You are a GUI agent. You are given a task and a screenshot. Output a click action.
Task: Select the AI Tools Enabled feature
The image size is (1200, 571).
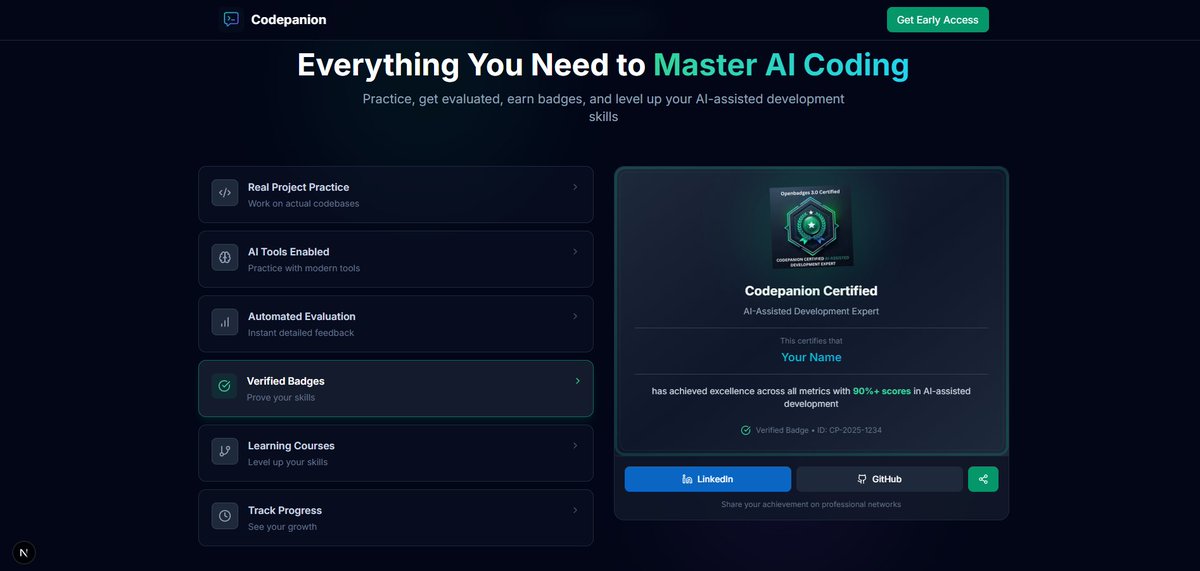[395, 259]
